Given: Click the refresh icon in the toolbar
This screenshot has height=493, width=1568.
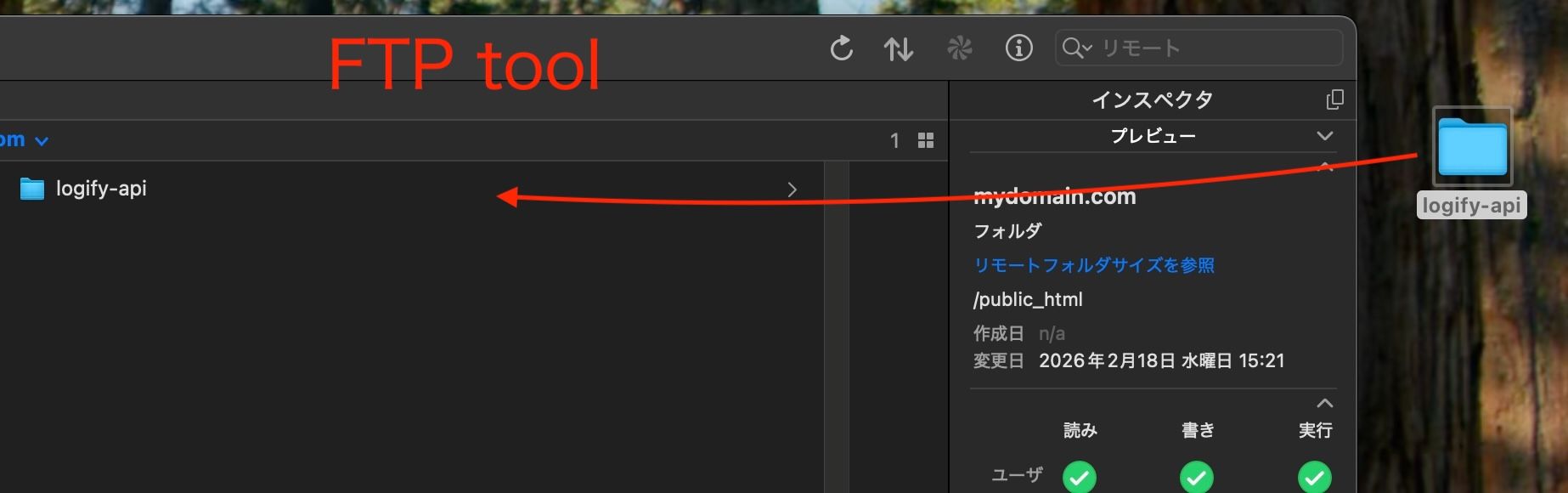Looking at the screenshot, I should 841,48.
